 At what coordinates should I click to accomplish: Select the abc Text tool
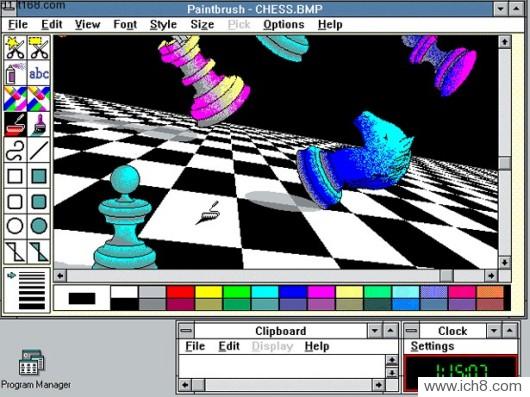(39, 73)
